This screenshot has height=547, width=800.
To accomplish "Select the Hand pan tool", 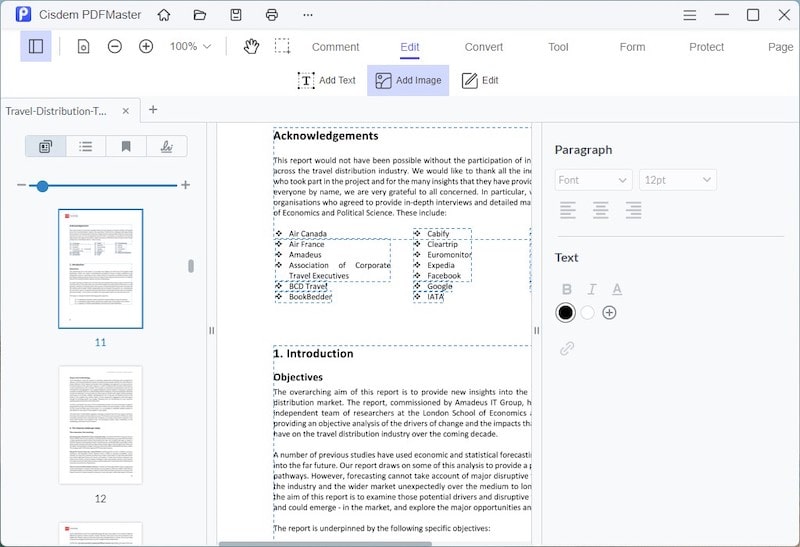I will coord(252,46).
